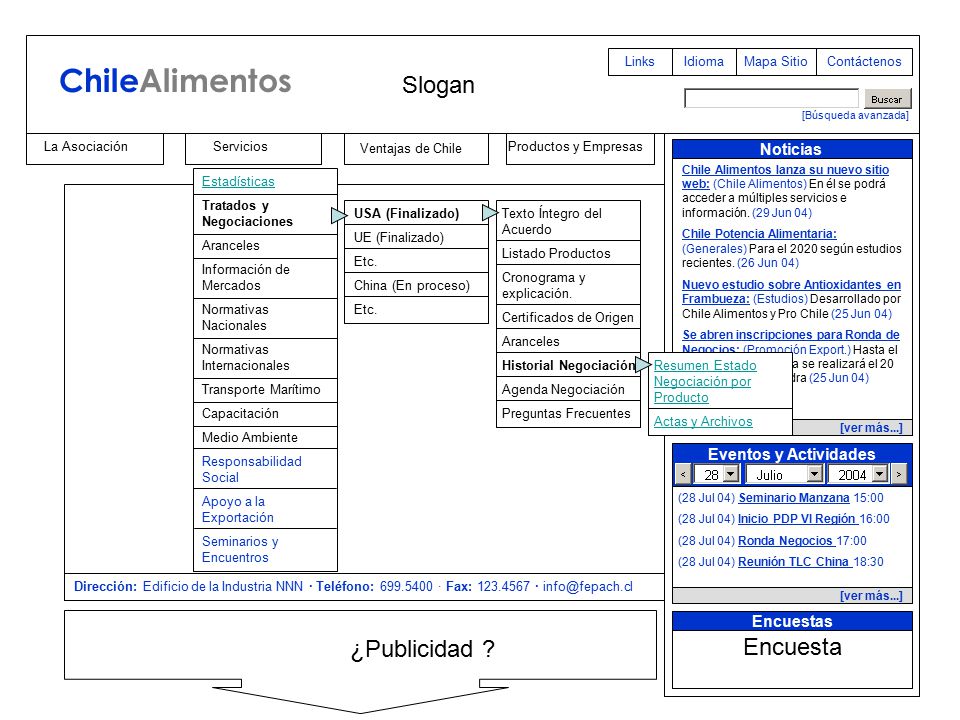Open Estadísticas menu item
Screen dimensions: 960x720
tap(265, 182)
